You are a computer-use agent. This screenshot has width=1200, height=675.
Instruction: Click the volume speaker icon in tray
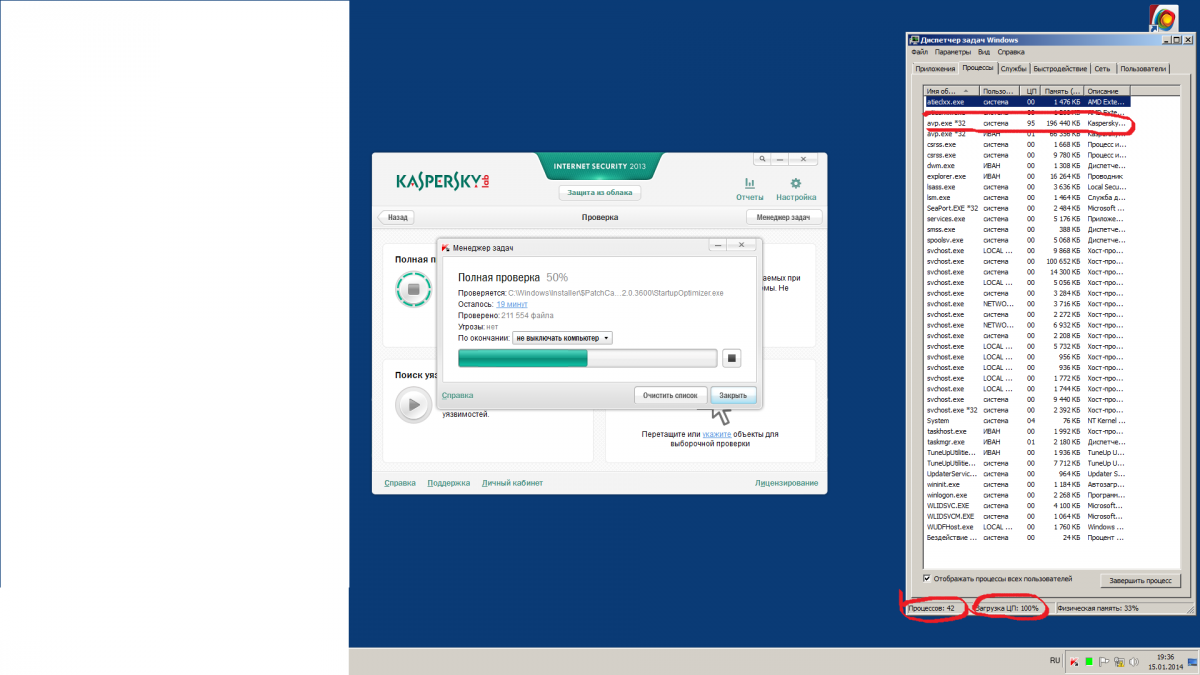click(1133, 662)
